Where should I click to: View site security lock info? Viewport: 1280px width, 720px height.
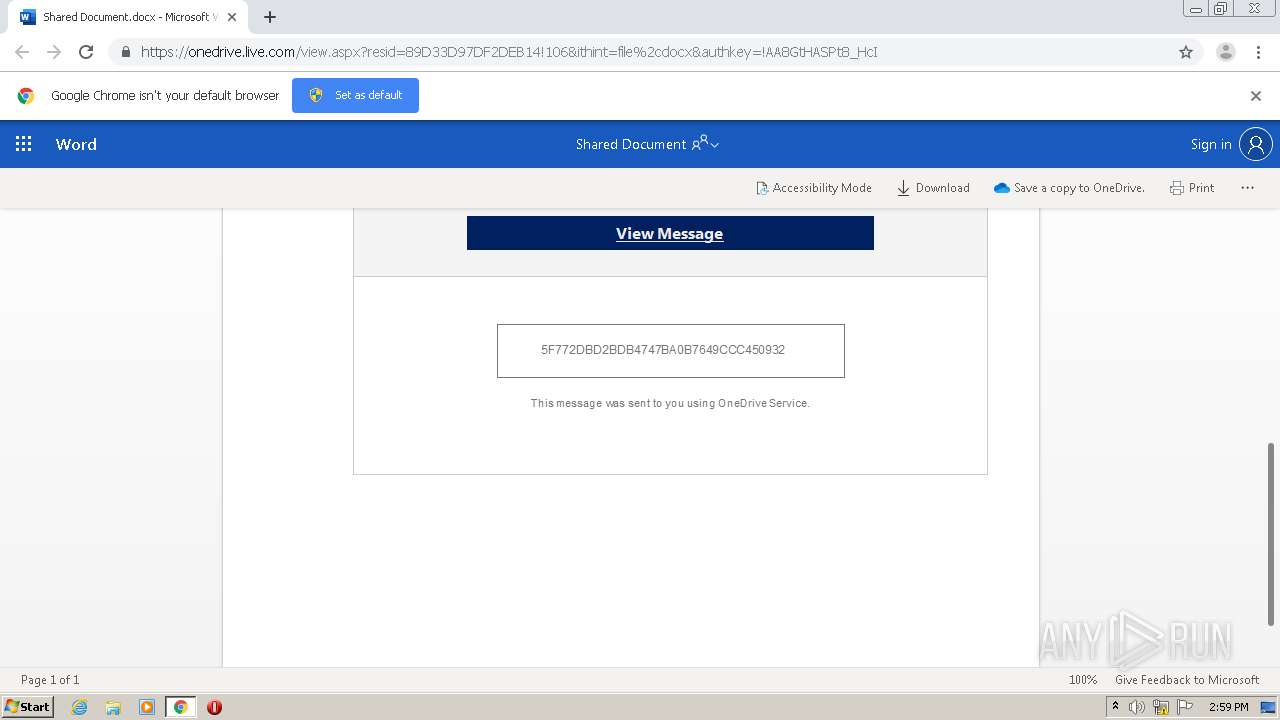(125, 52)
